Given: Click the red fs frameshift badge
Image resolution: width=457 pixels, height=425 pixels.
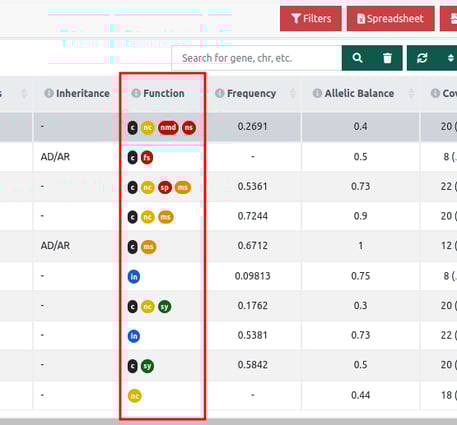Looking at the screenshot, I should [147, 157].
